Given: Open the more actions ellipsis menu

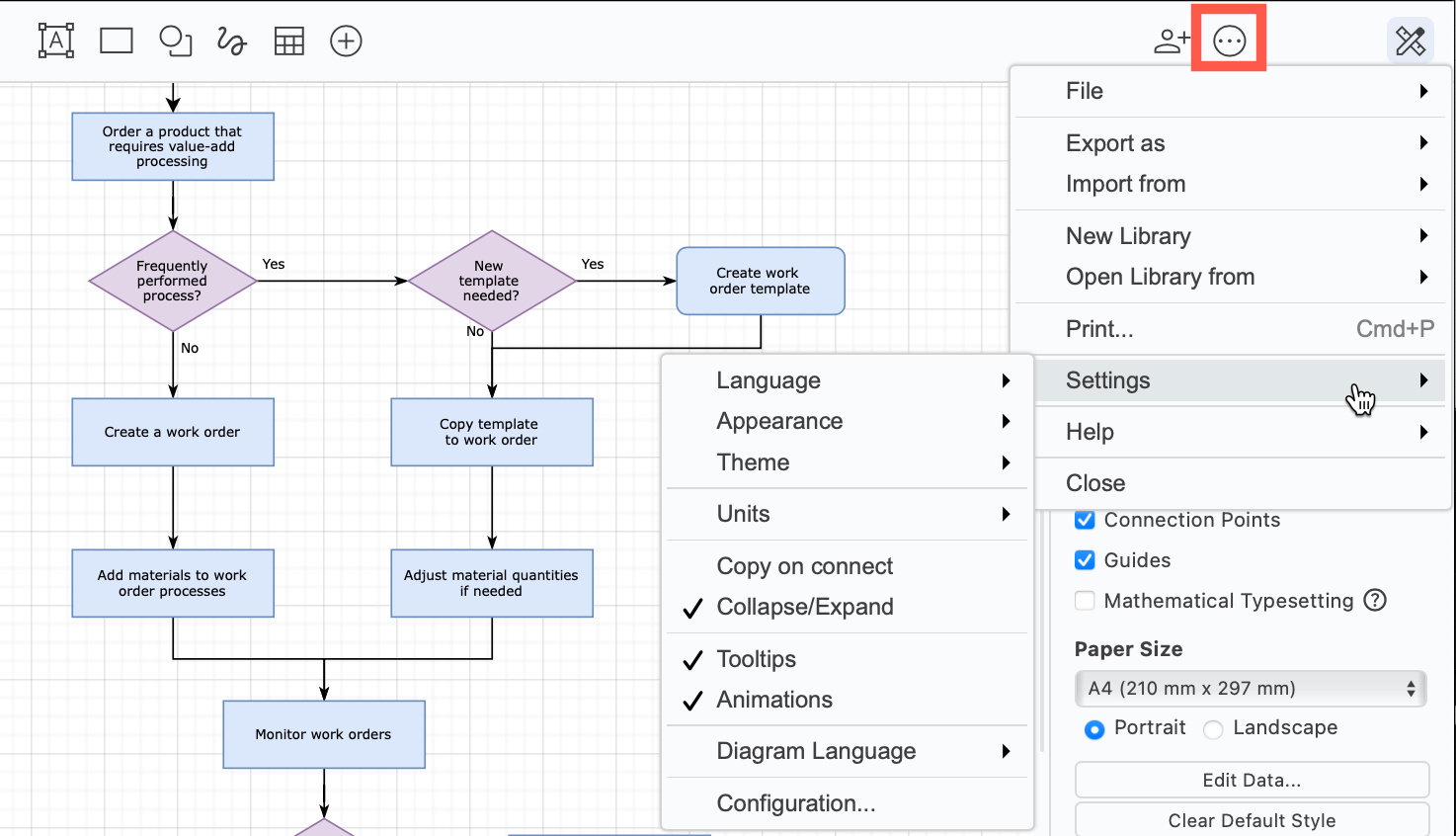Looking at the screenshot, I should (x=1228, y=41).
